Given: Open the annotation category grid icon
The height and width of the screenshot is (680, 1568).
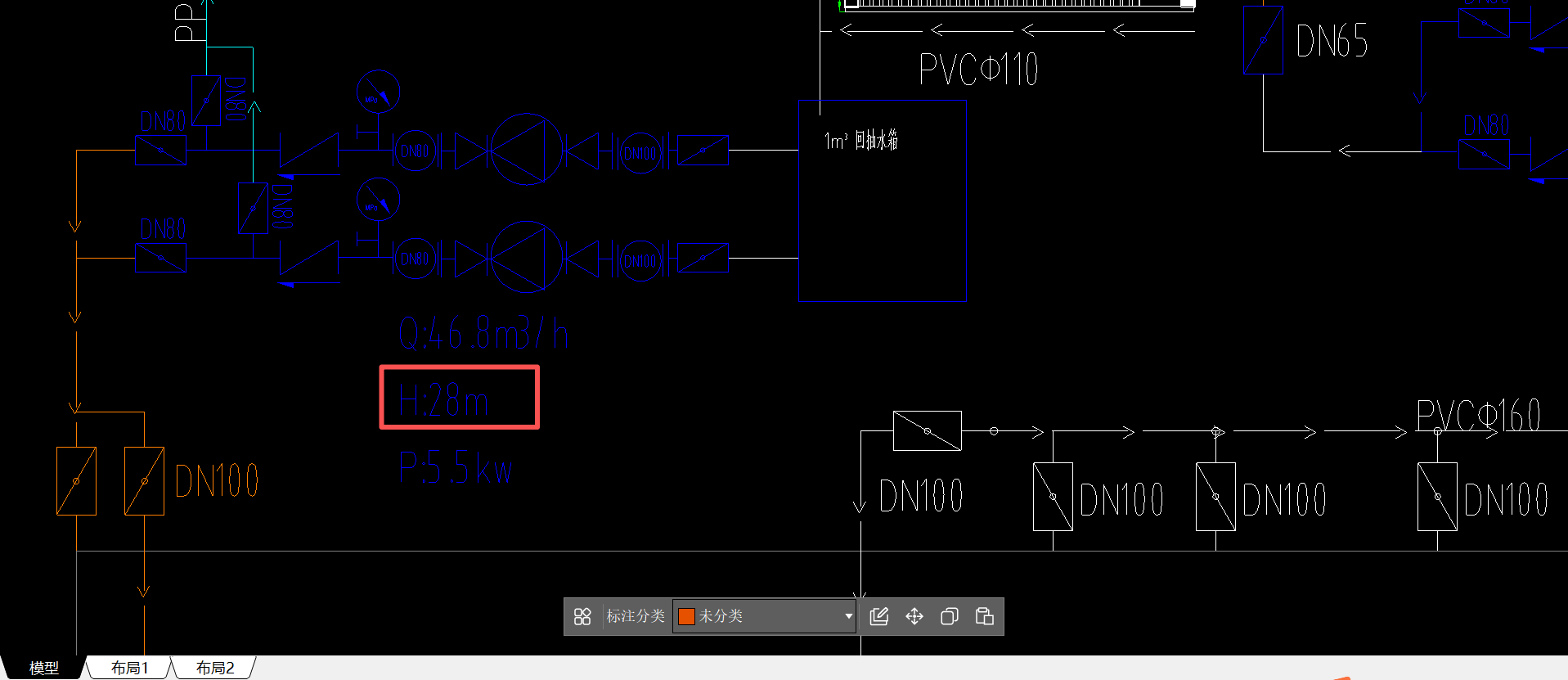Looking at the screenshot, I should coord(582,616).
